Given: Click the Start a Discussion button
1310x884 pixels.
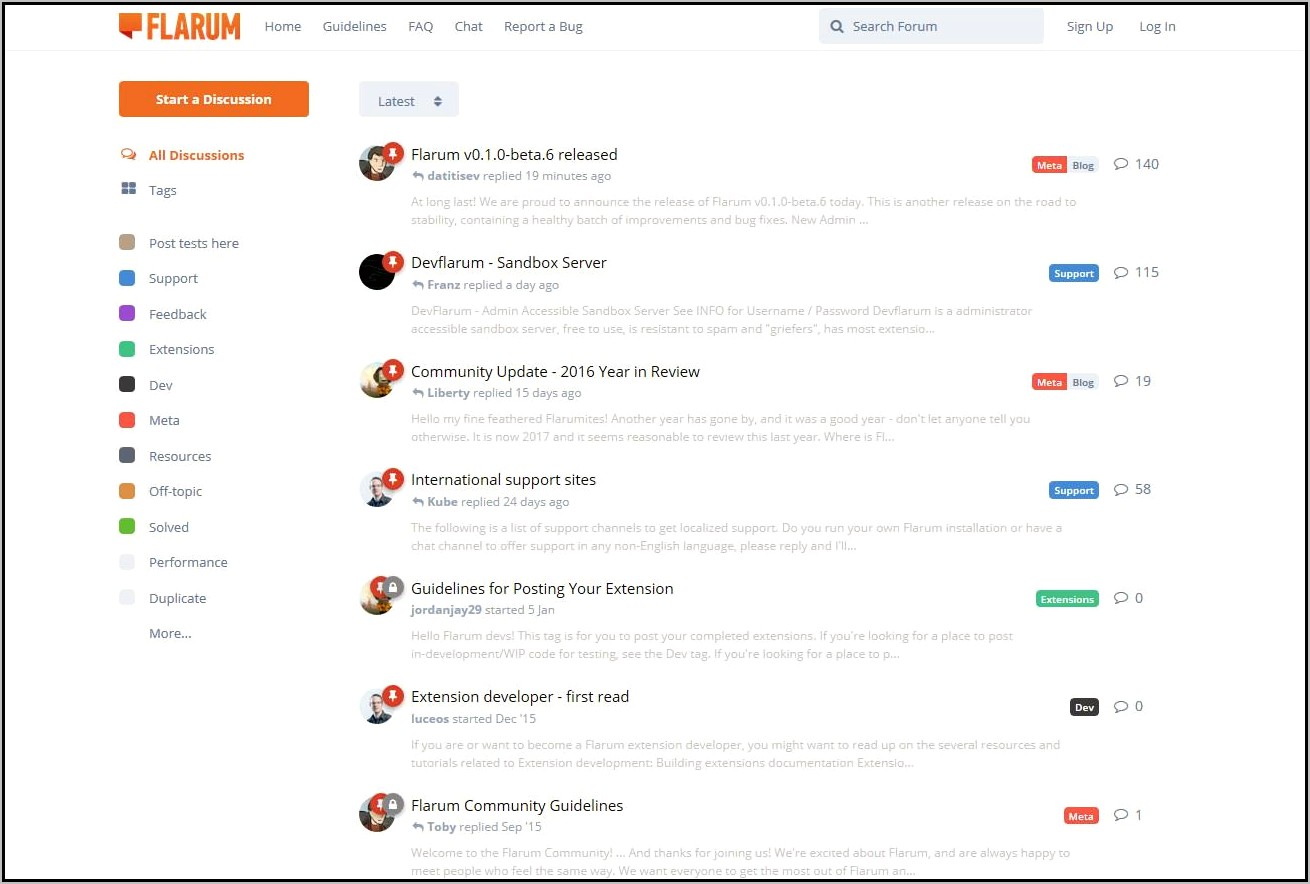Looking at the screenshot, I should coord(214,99).
